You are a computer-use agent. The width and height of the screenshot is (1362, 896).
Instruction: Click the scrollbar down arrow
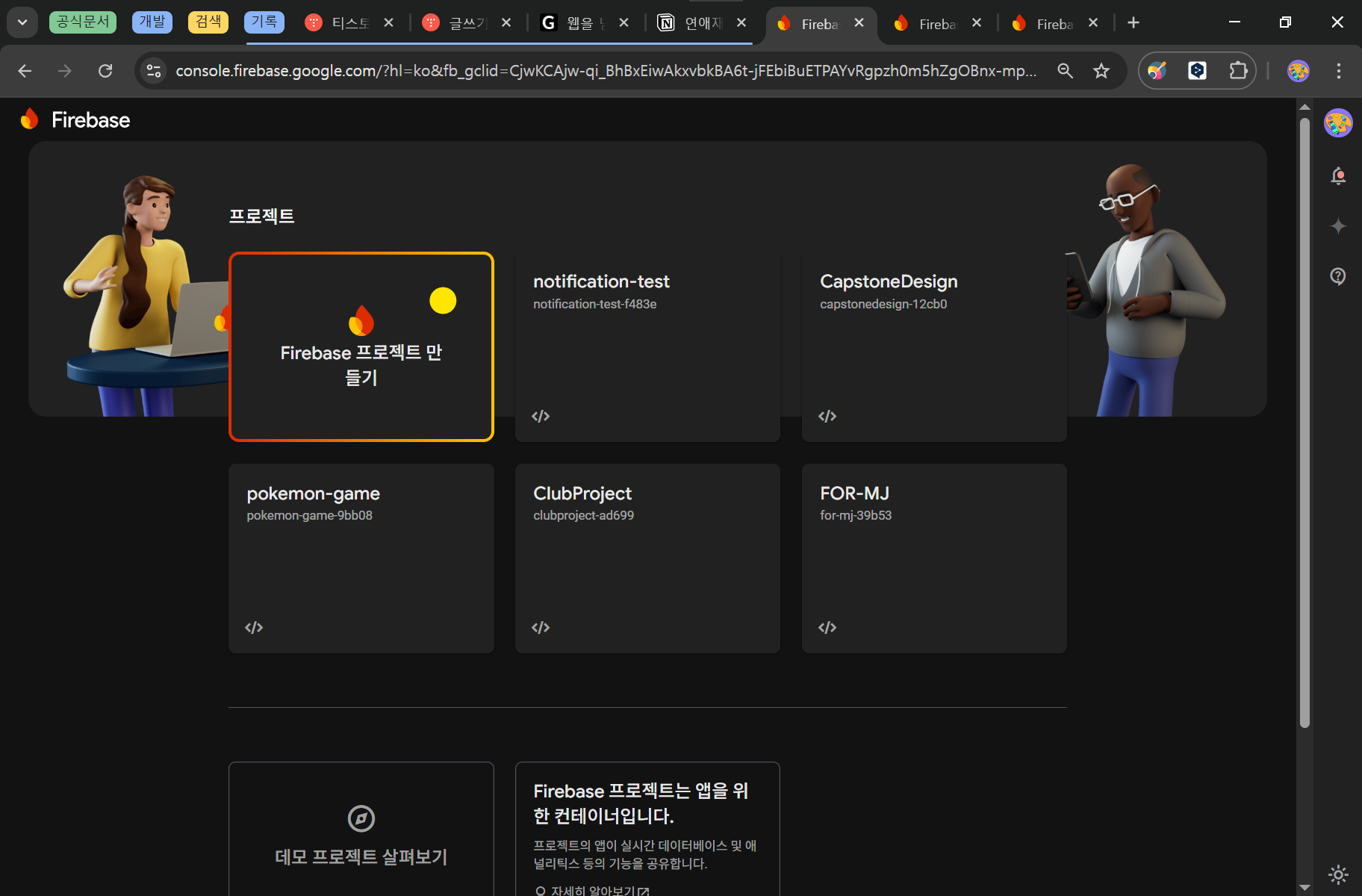(1305, 887)
